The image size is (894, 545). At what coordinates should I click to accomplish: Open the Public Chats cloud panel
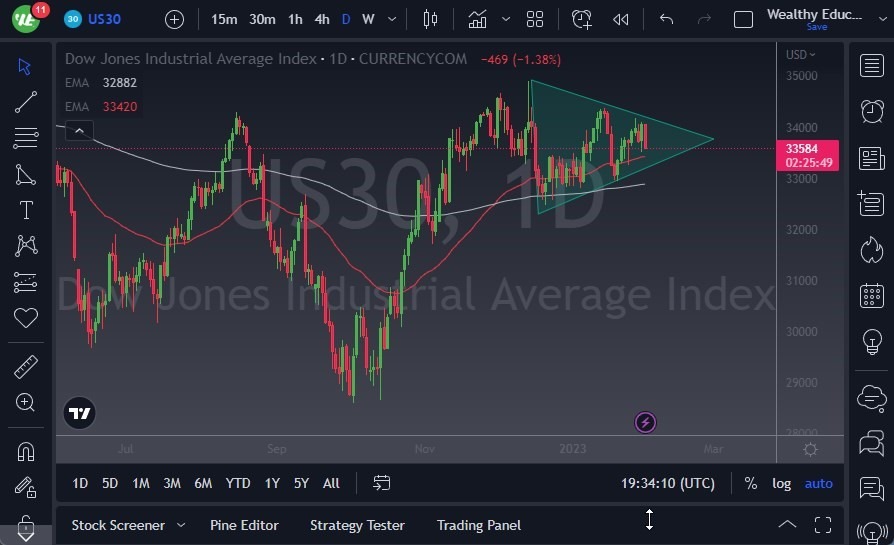click(x=872, y=397)
